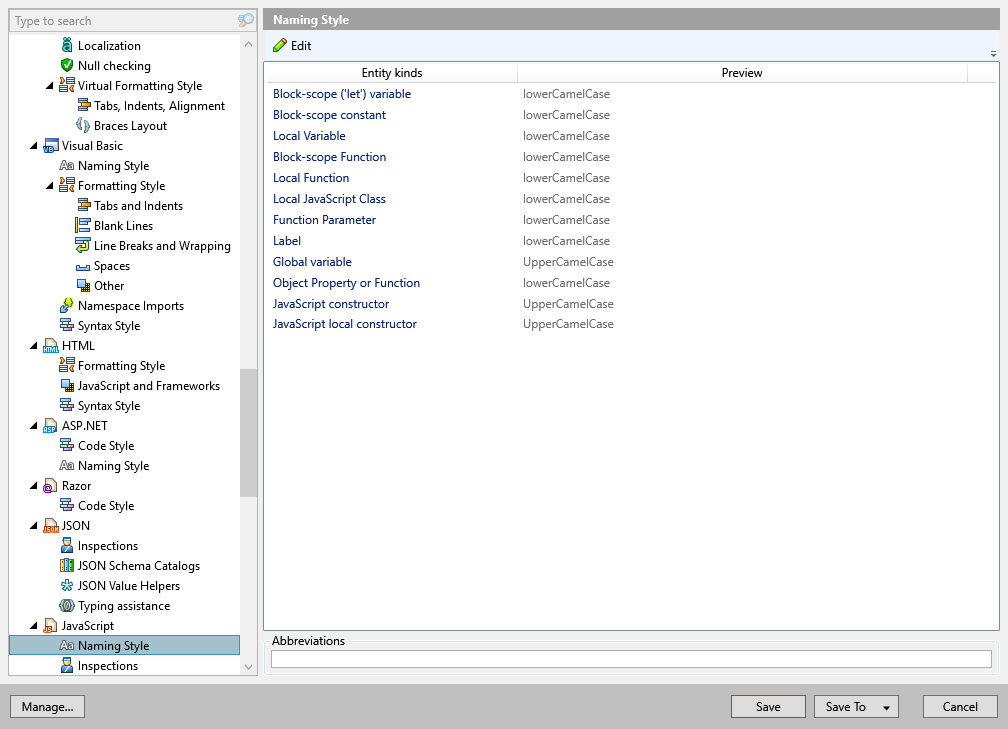Click the Line Breaks and Wrapping icon
The width and height of the screenshot is (1008, 729).
coord(83,246)
